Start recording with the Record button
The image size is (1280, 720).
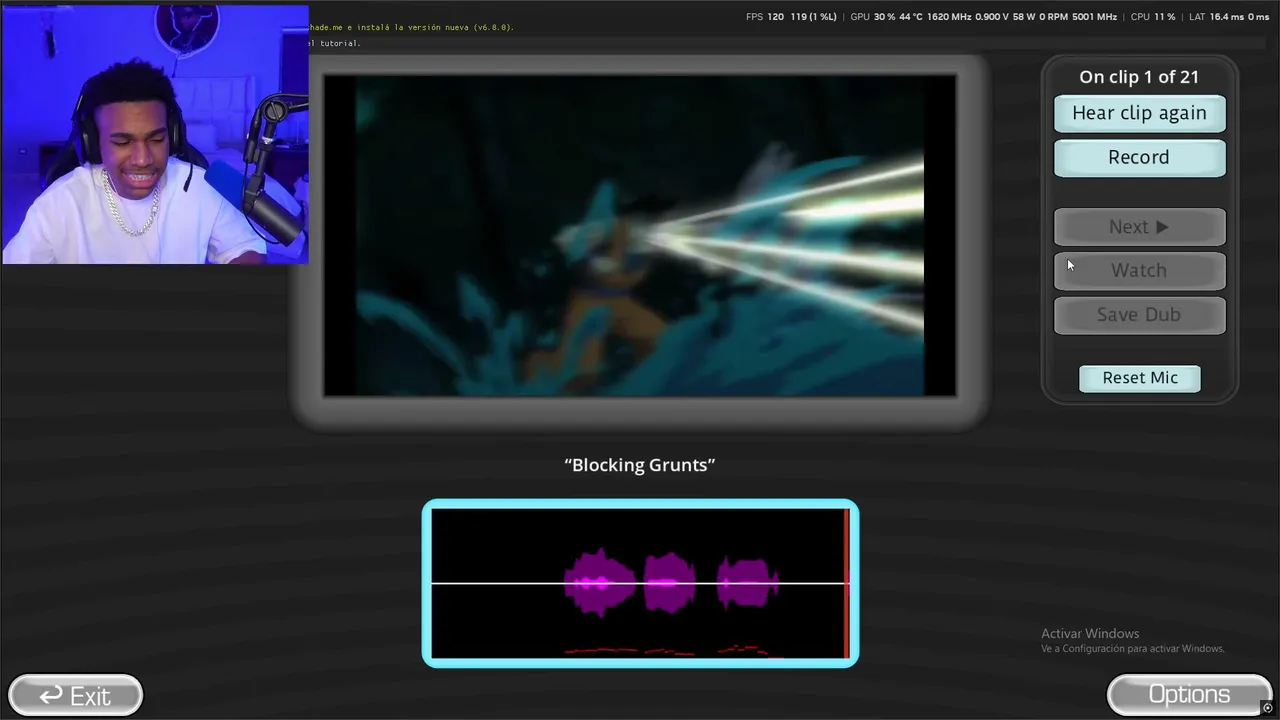1139,157
